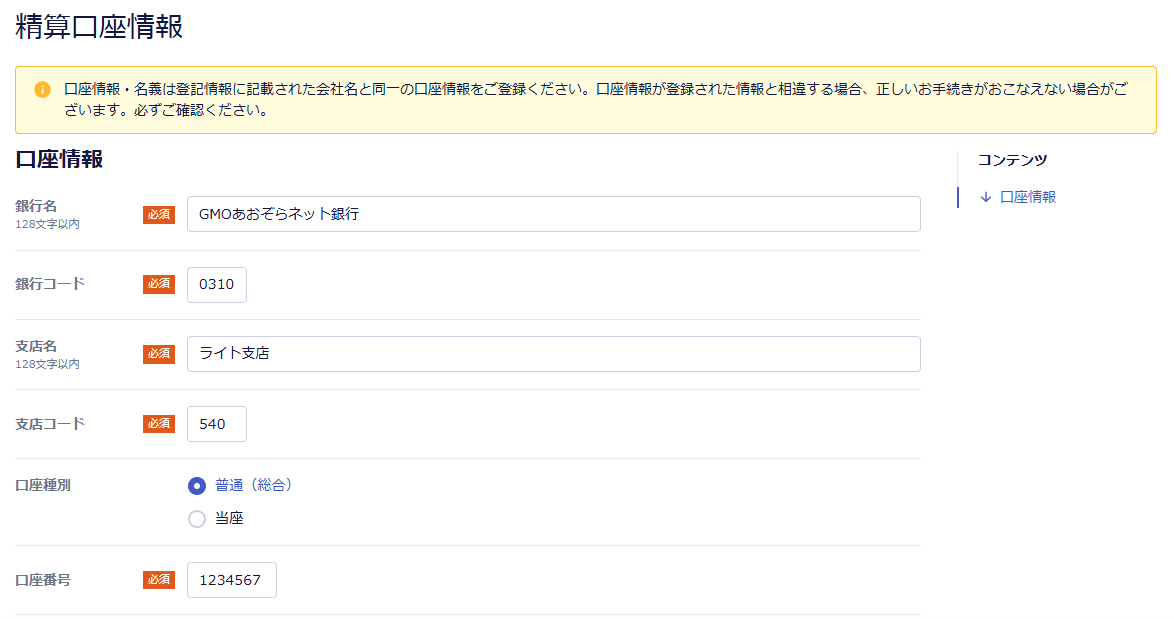Click the 口座種別 label
This screenshot has width=1174, height=619.
pyautogui.click(x=43, y=485)
